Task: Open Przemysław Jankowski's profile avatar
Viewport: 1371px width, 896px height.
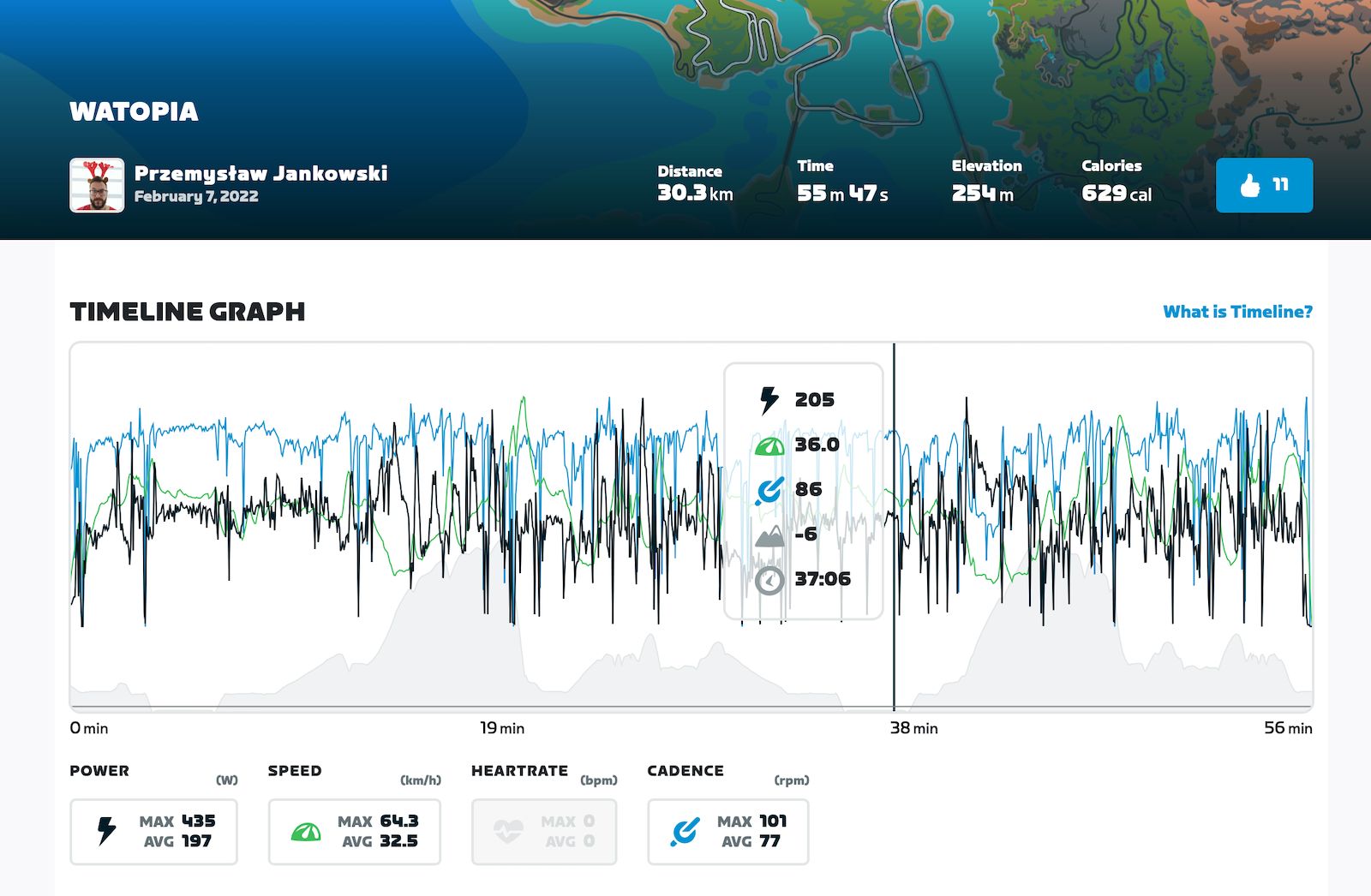Action: pos(97,185)
